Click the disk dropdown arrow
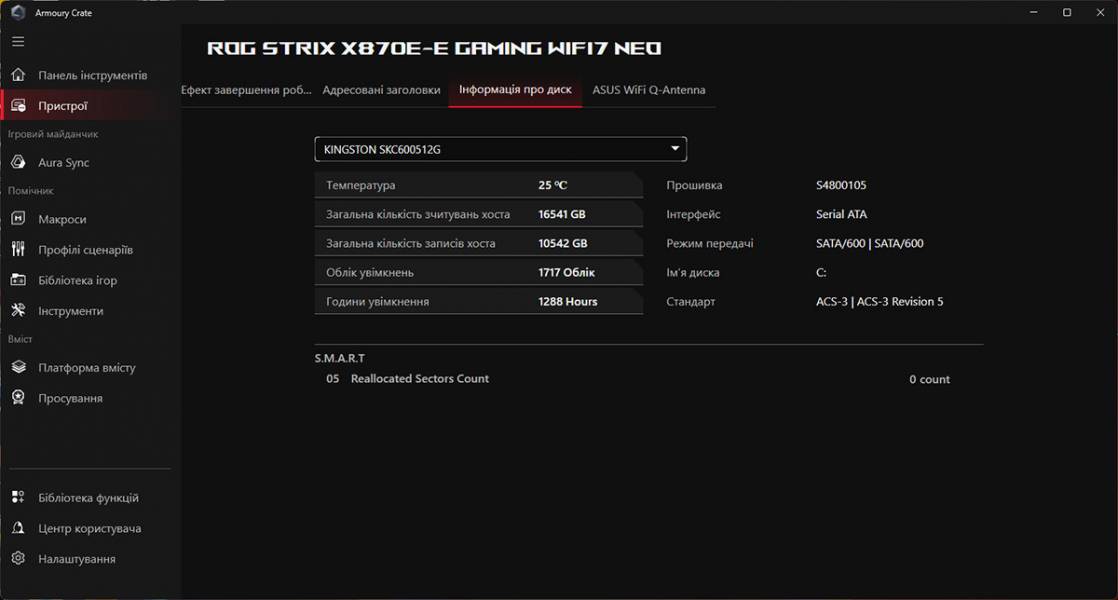This screenshot has height=600, width=1118. coord(675,148)
